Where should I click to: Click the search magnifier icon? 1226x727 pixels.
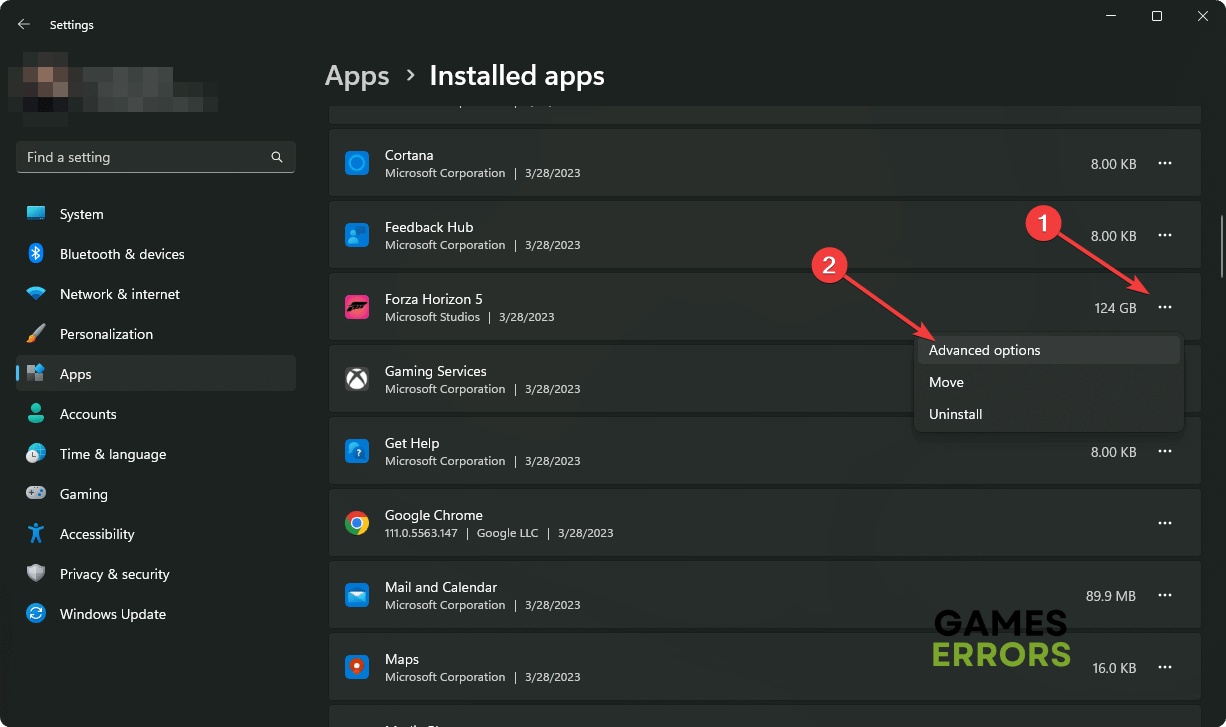277,157
